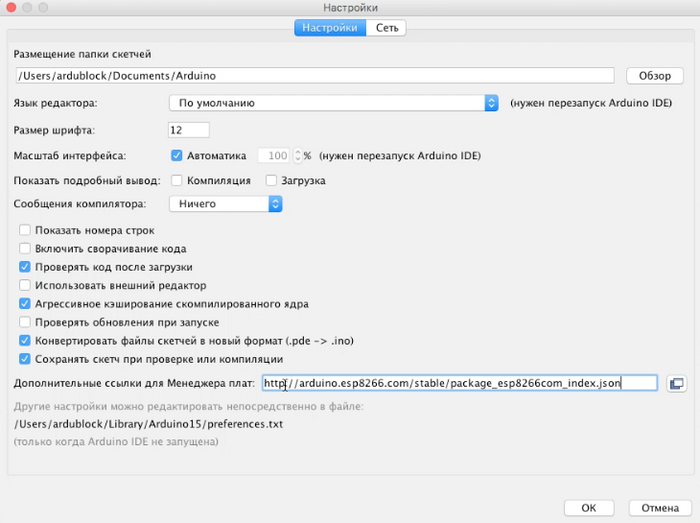Check Использовать внешний редактор option
700x523 pixels.
click(25, 286)
